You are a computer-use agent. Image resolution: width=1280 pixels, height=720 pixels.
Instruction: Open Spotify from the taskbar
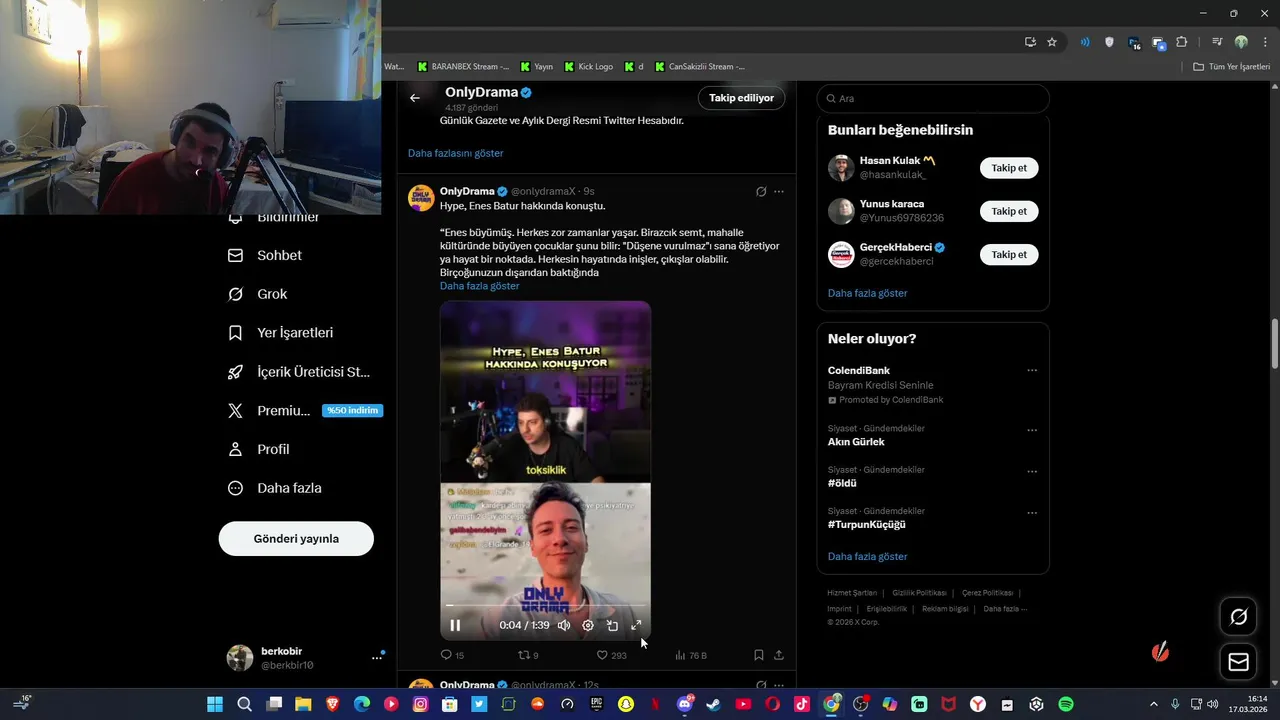(1066, 704)
